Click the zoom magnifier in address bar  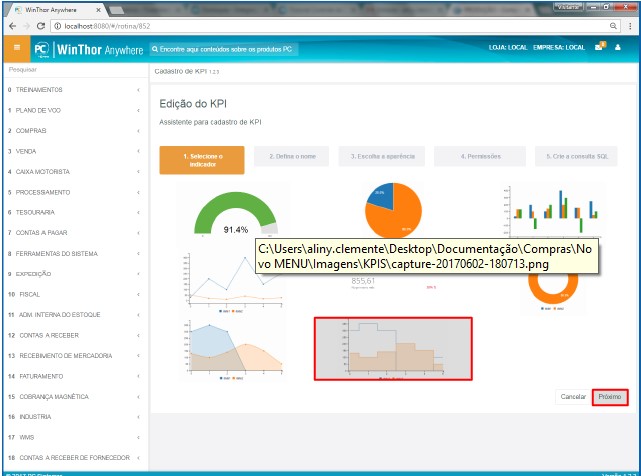(x=613, y=26)
